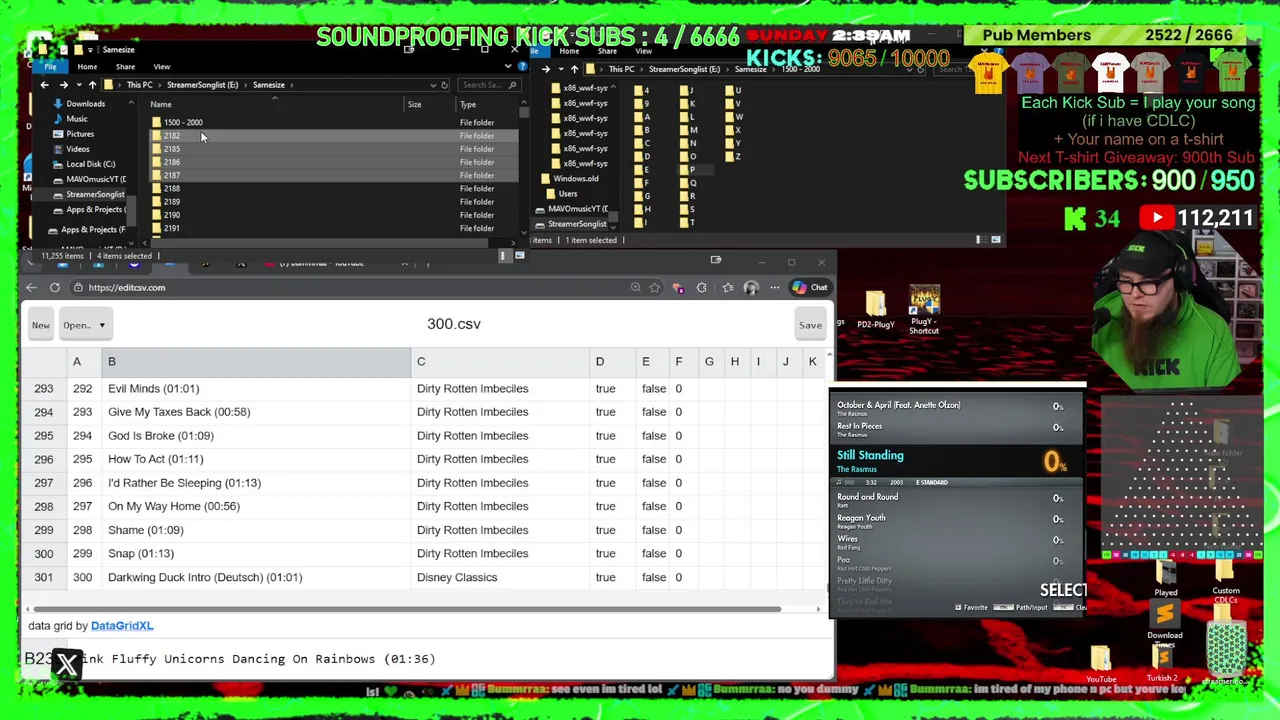Open the browser extensions icon

click(x=701, y=288)
